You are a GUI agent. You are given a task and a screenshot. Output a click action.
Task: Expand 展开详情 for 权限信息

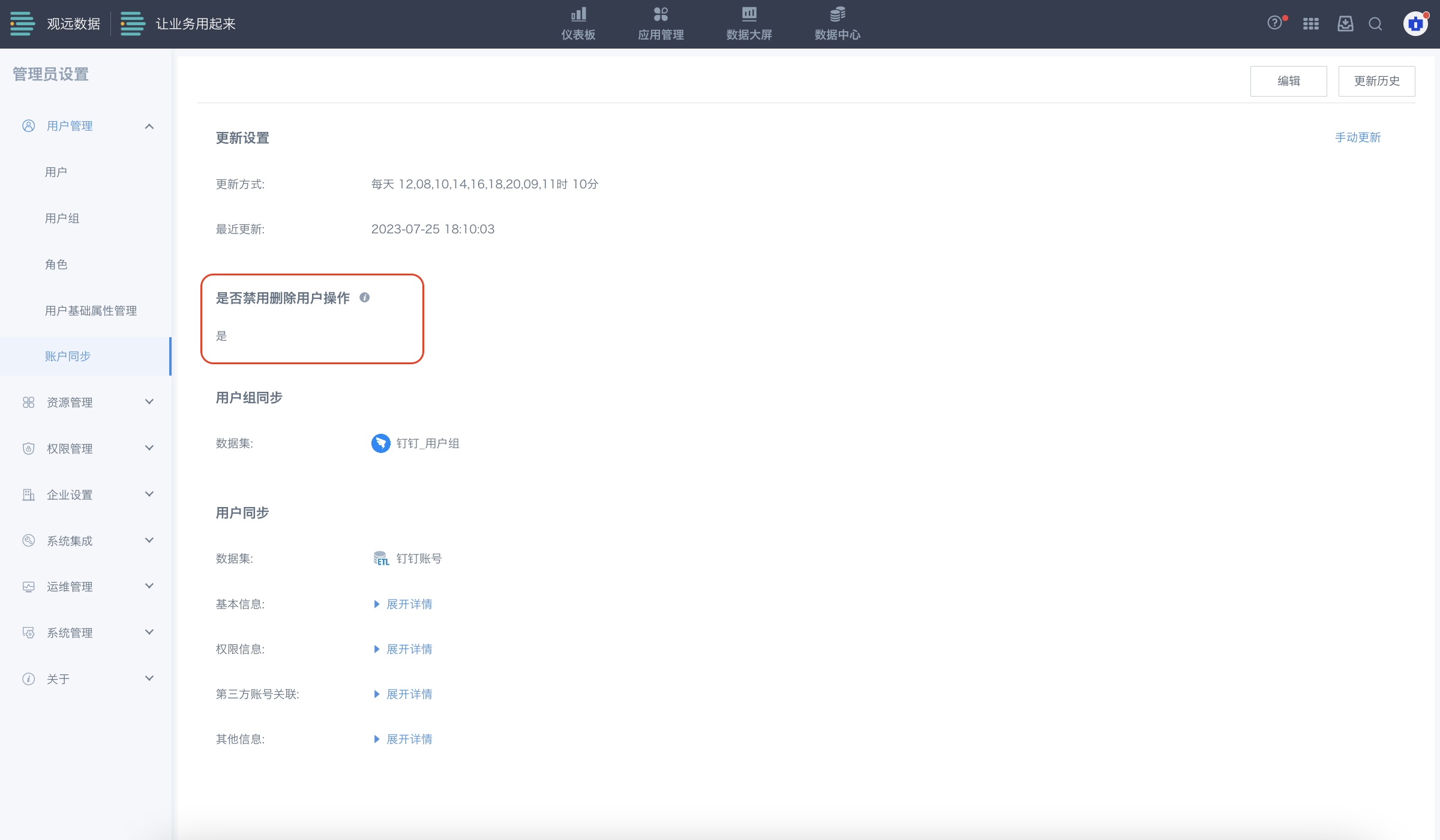pos(403,649)
